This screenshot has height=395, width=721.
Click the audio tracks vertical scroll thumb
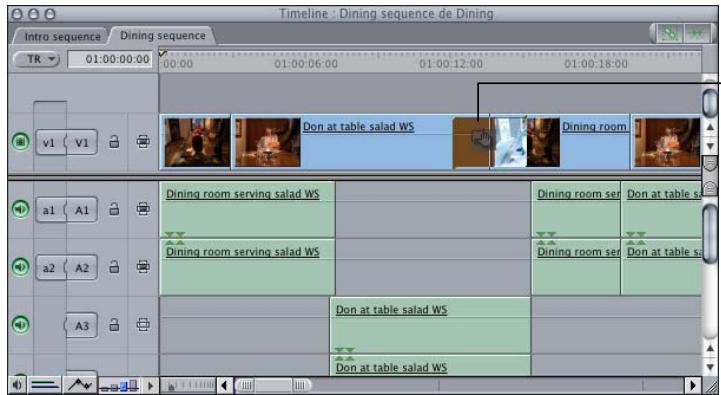click(x=710, y=234)
